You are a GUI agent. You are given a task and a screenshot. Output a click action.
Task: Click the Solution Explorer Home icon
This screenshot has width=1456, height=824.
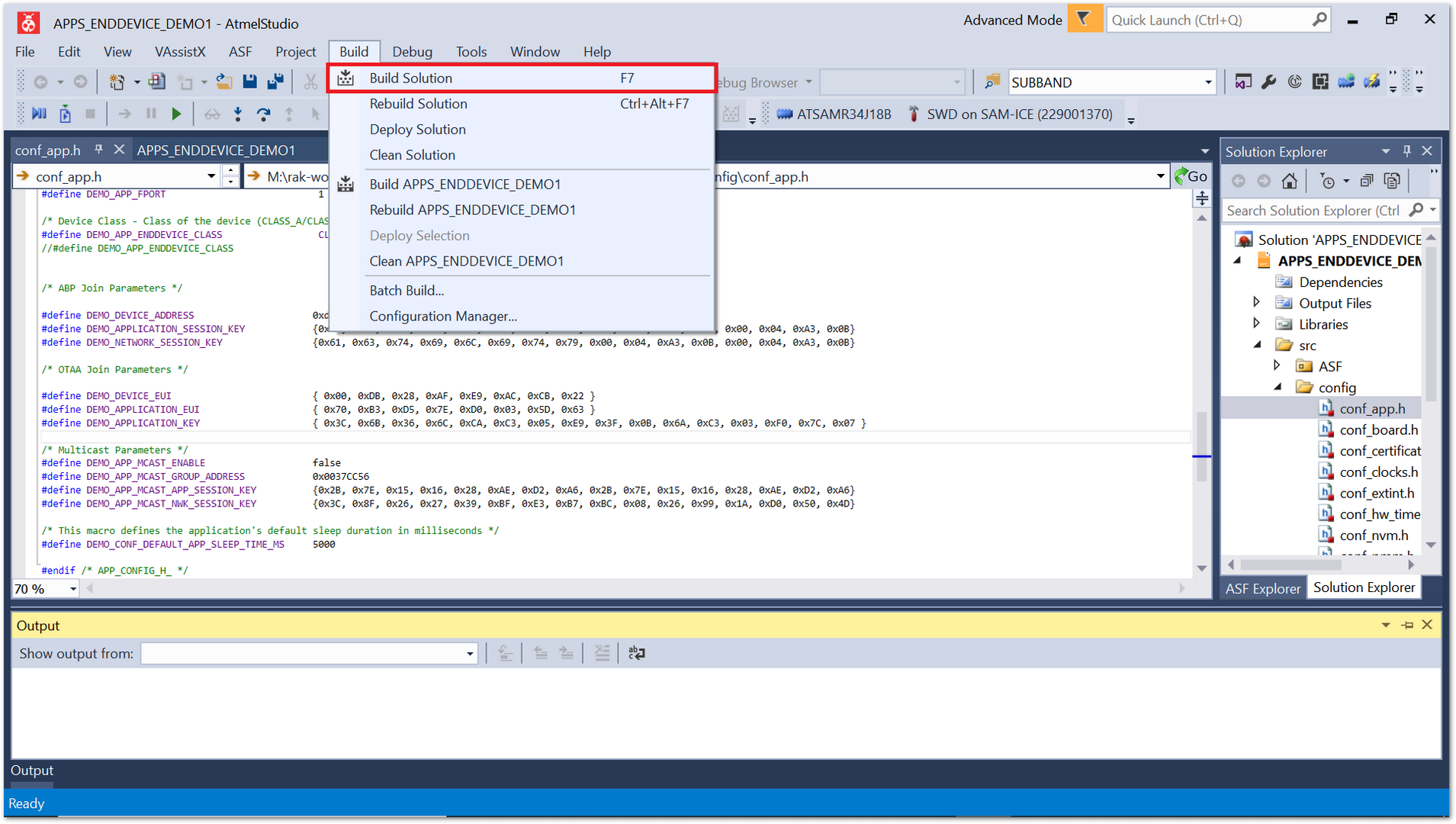click(x=1289, y=181)
